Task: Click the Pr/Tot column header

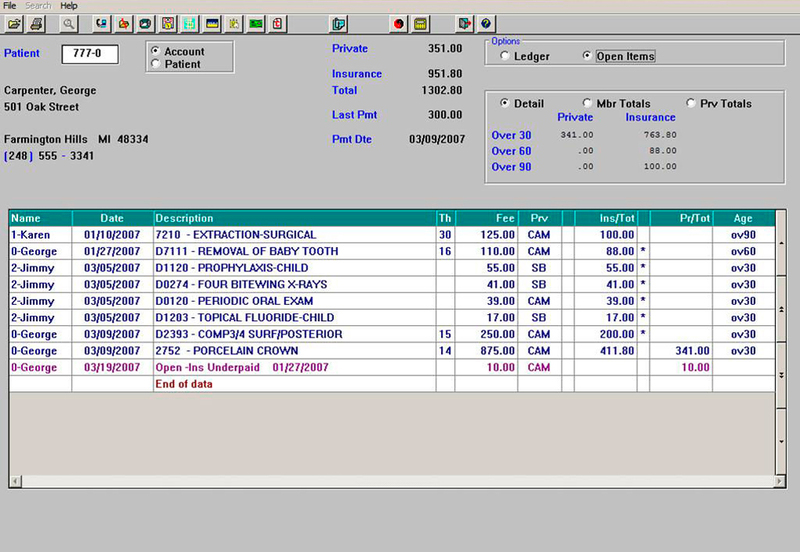Action: pos(681,218)
